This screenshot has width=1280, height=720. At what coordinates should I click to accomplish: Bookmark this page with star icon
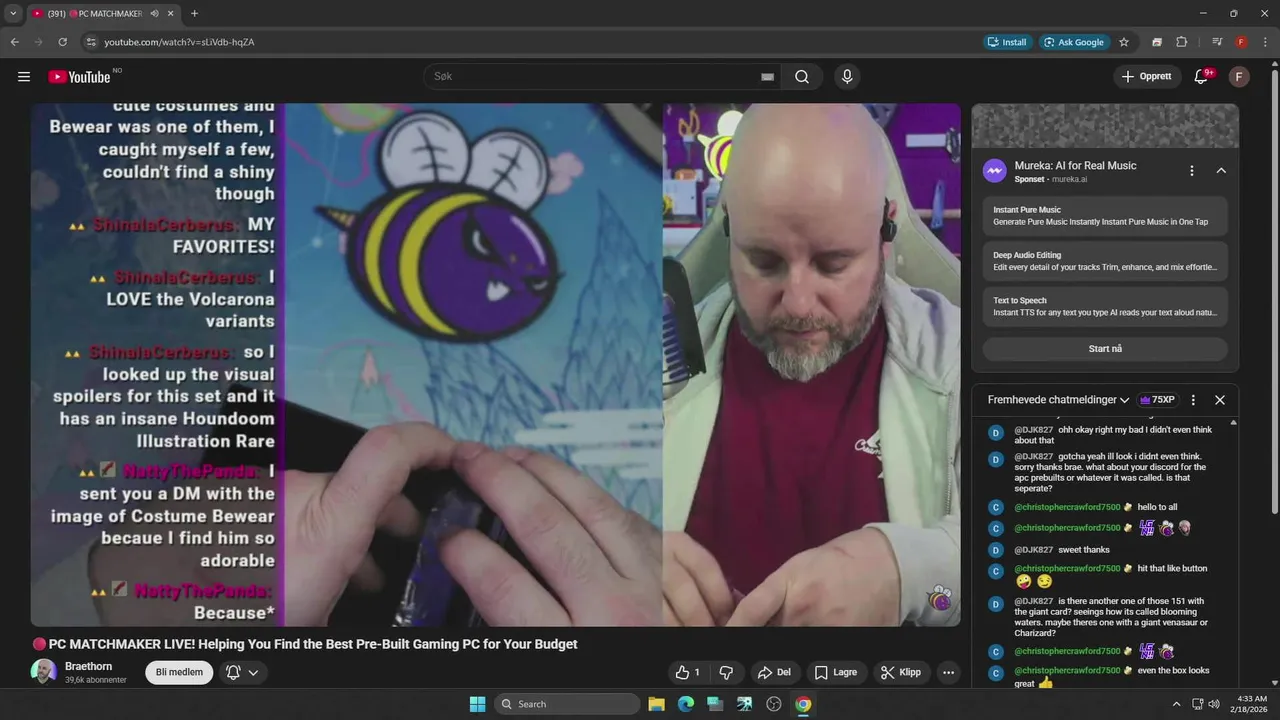1124,42
